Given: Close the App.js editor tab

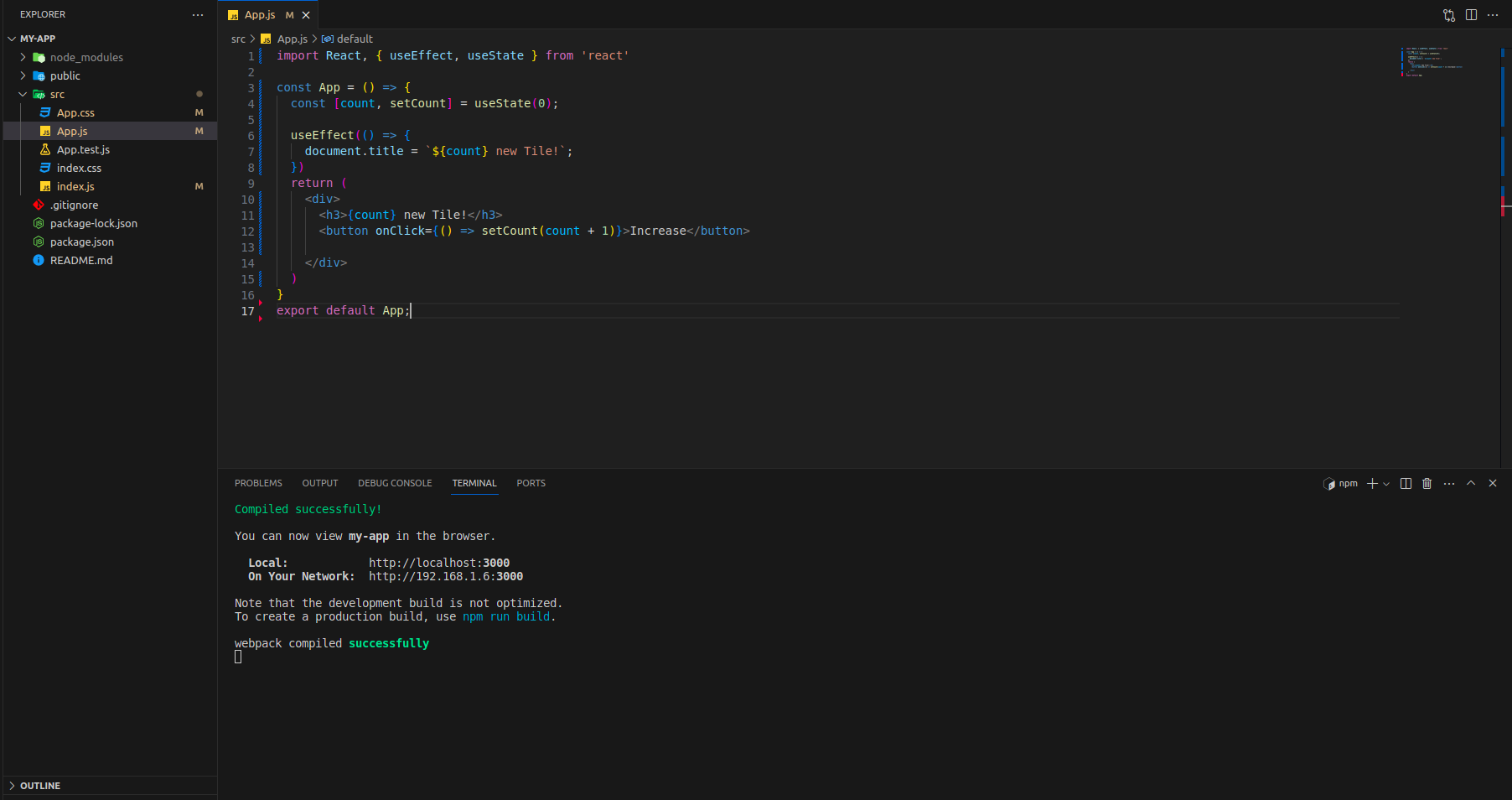Looking at the screenshot, I should click(306, 15).
